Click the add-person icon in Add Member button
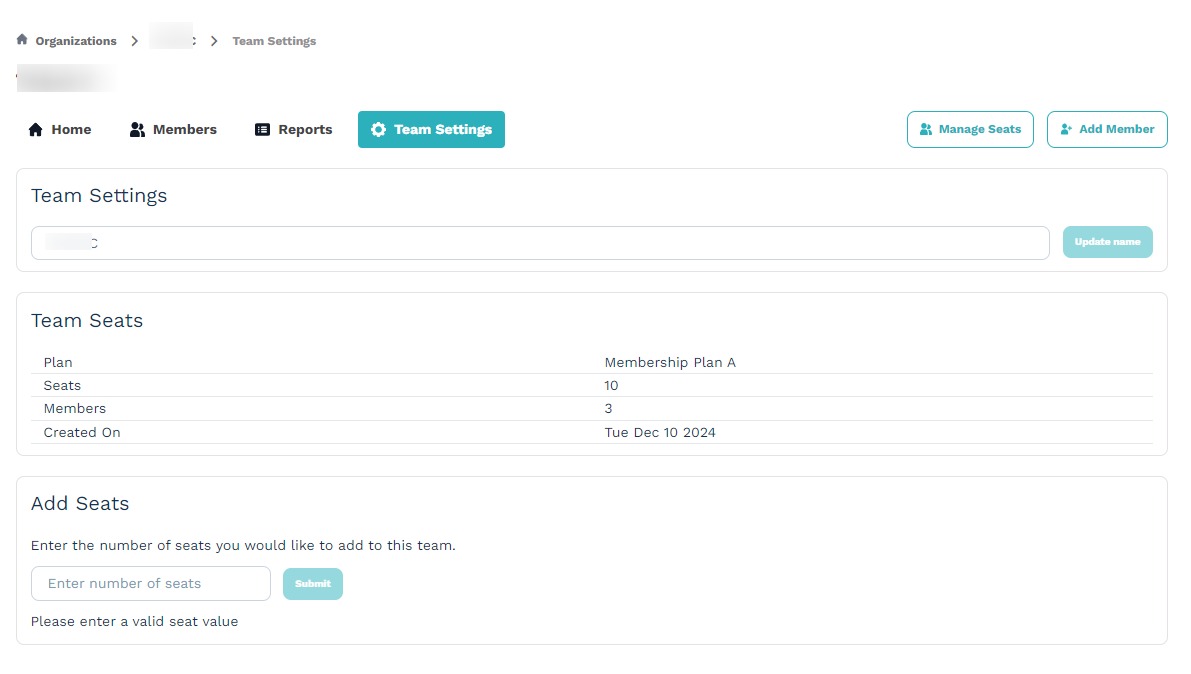The image size is (1191, 674). point(1066,130)
